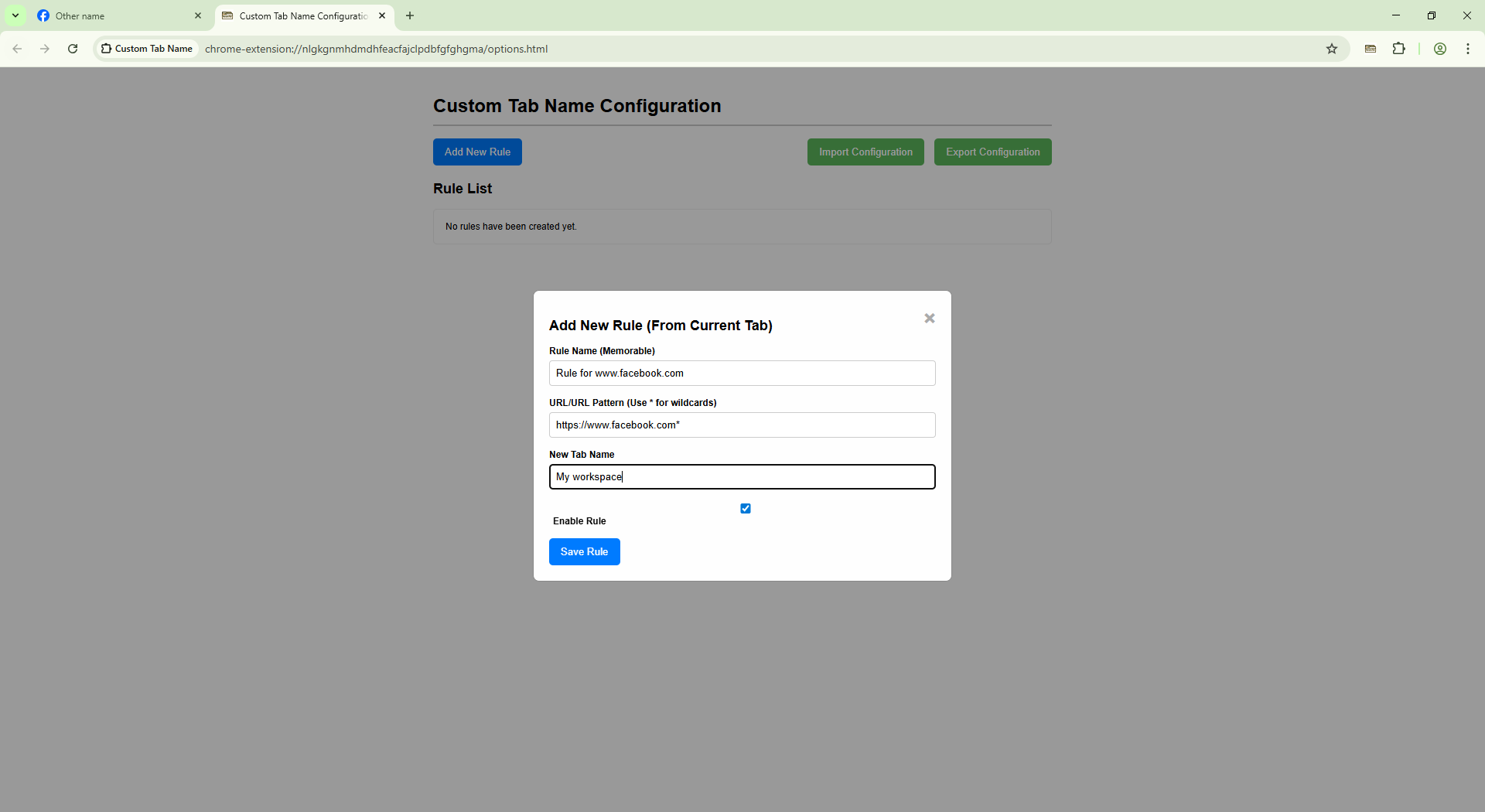Open the tab search dropdown arrow
Viewport: 1485px width, 812px height.
pyautogui.click(x=15, y=15)
